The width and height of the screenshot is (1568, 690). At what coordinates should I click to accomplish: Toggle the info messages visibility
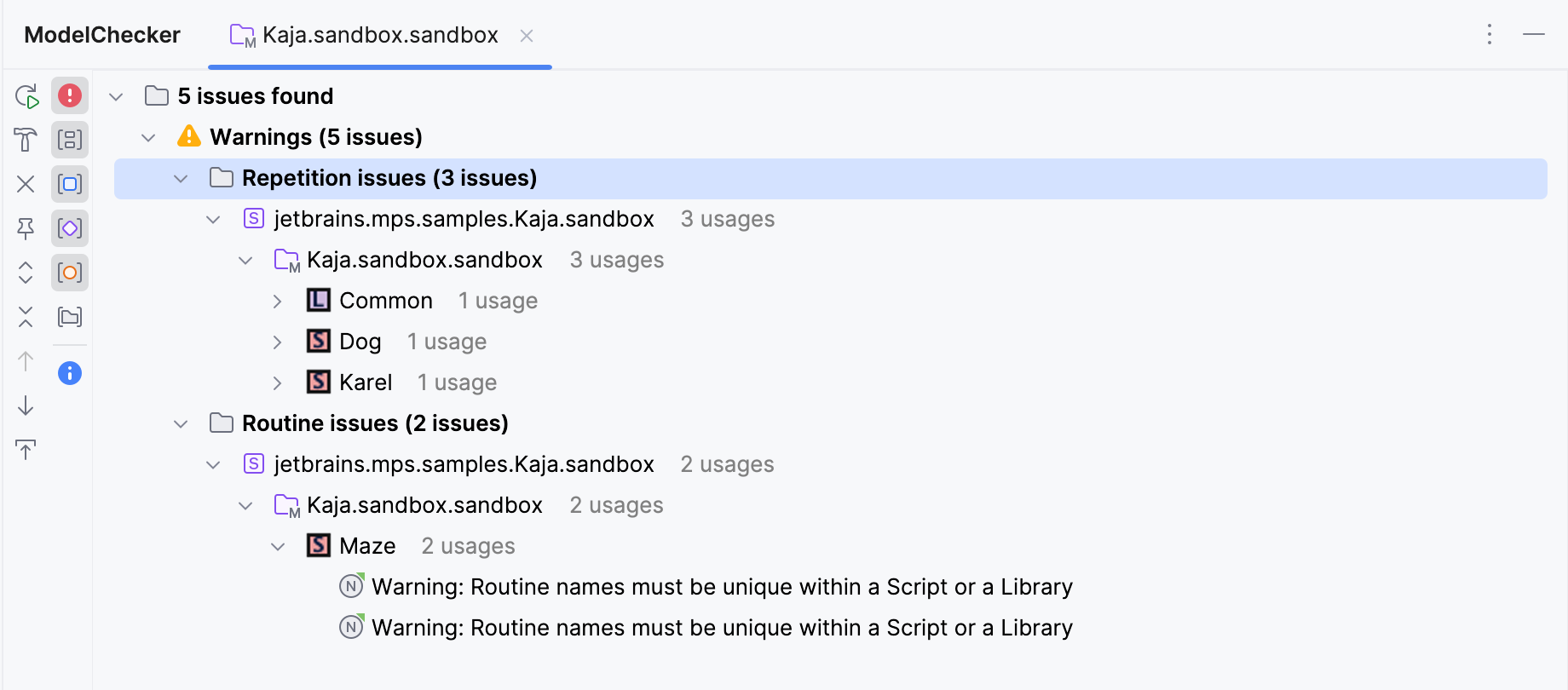pos(70,372)
